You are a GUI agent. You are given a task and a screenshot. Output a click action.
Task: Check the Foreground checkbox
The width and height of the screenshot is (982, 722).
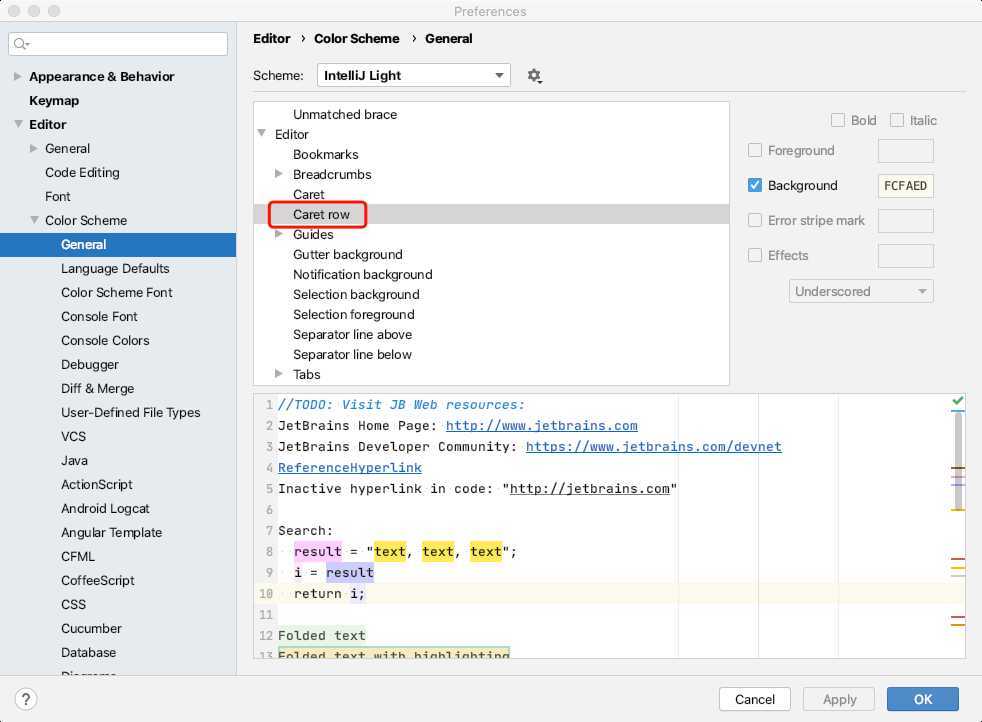(x=755, y=150)
